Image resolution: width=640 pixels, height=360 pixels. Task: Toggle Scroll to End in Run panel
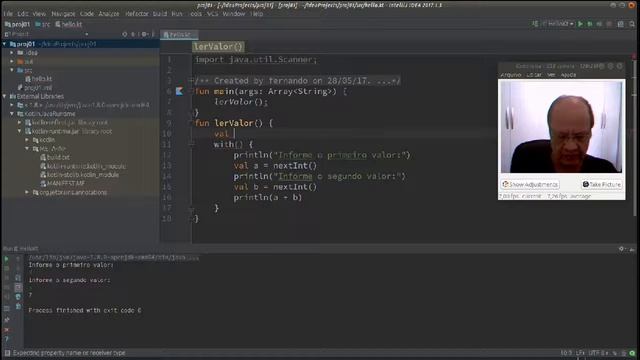tap(18, 287)
